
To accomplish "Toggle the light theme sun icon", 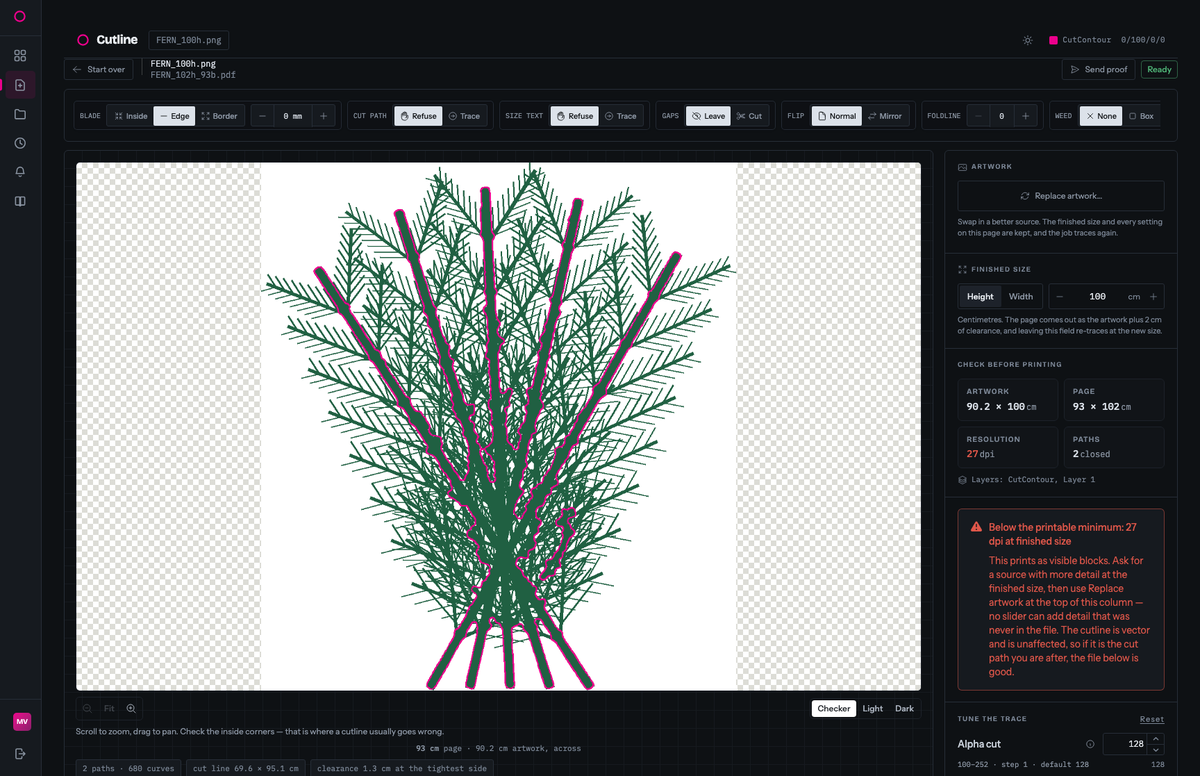I will pyautogui.click(x=1027, y=41).
